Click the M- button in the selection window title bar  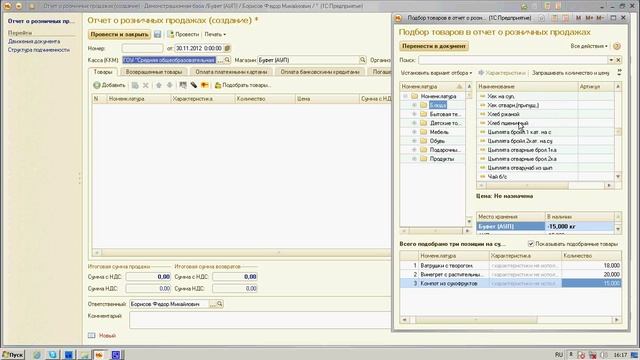(600, 18)
